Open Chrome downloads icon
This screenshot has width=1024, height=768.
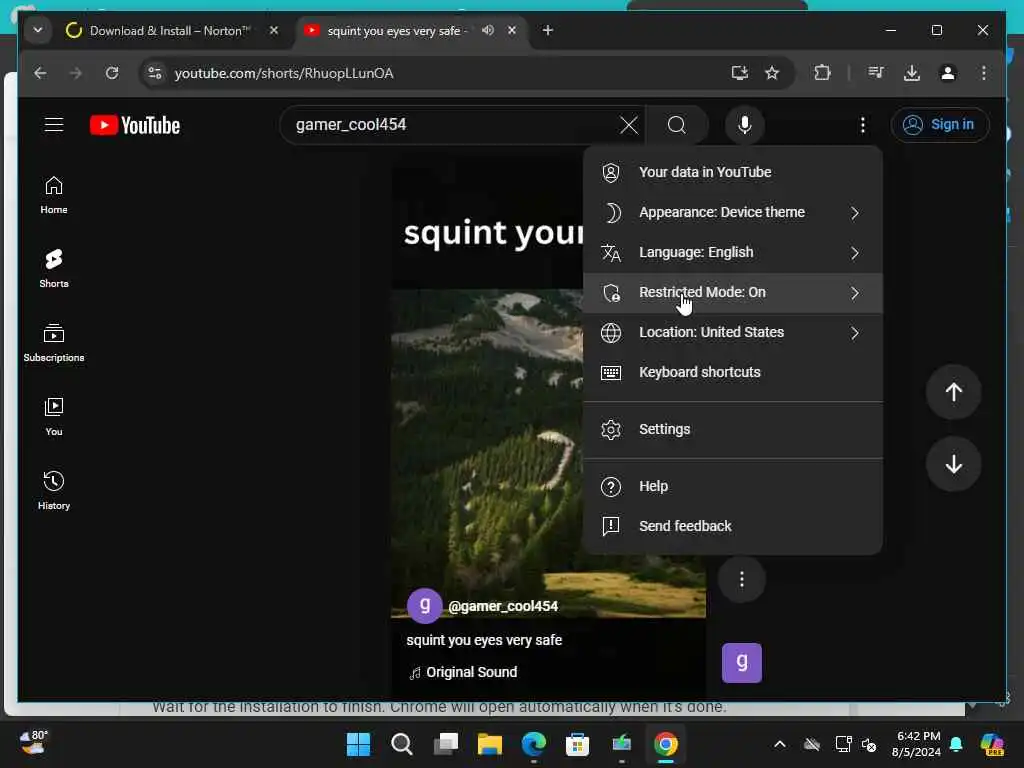(912, 73)
